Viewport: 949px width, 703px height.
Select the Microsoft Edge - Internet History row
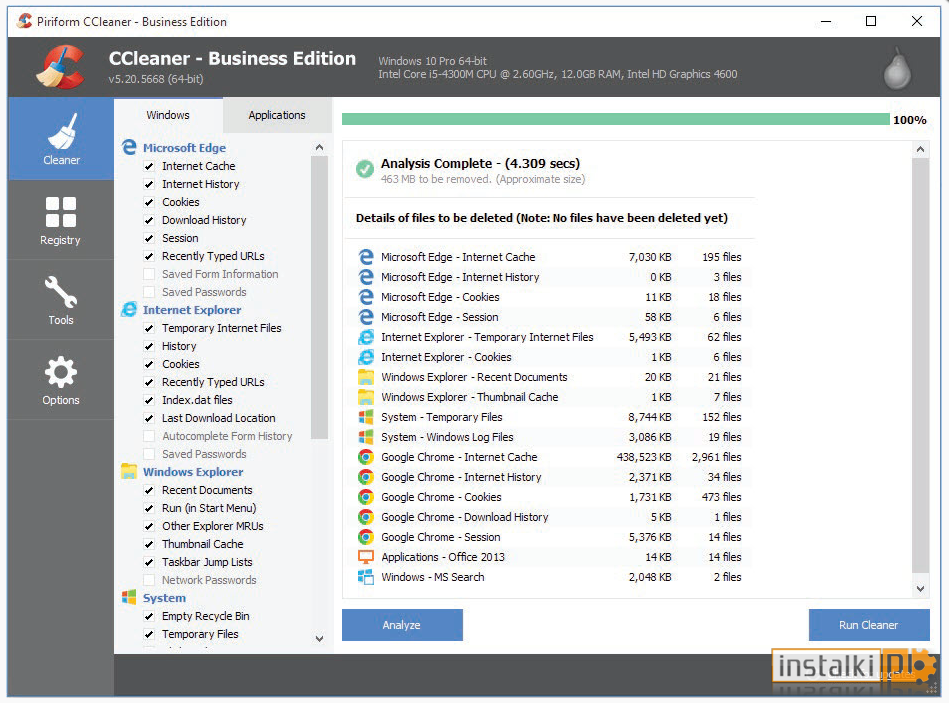(x=550, y=276)
